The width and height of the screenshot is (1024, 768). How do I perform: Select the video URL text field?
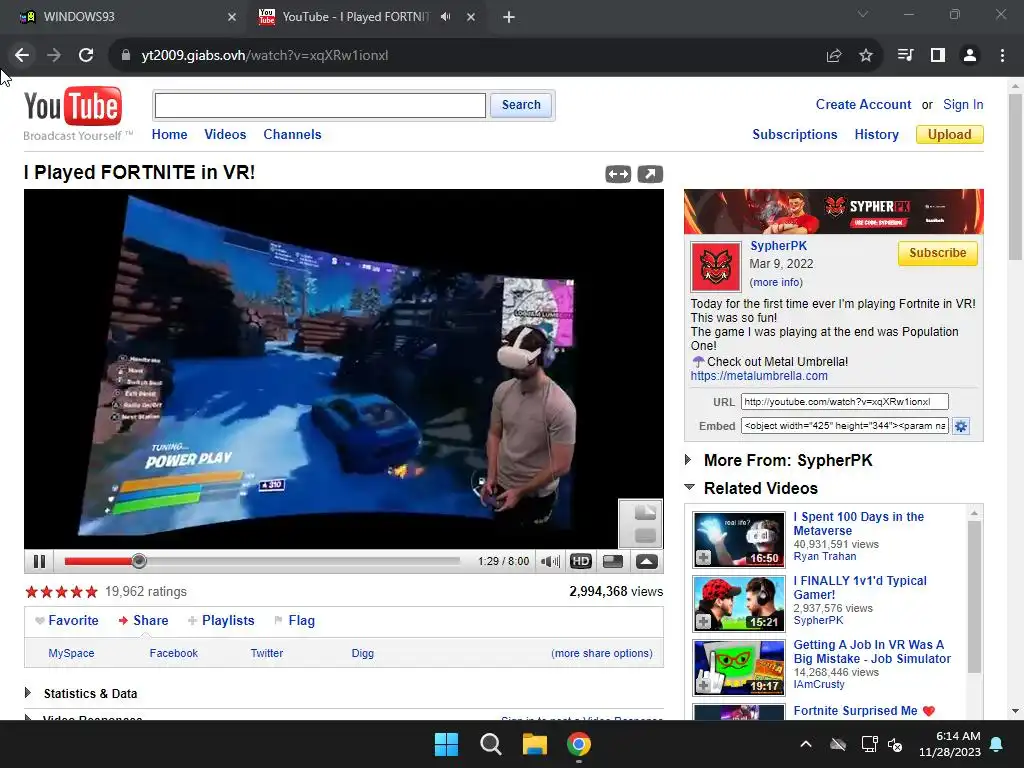[844, 402]
